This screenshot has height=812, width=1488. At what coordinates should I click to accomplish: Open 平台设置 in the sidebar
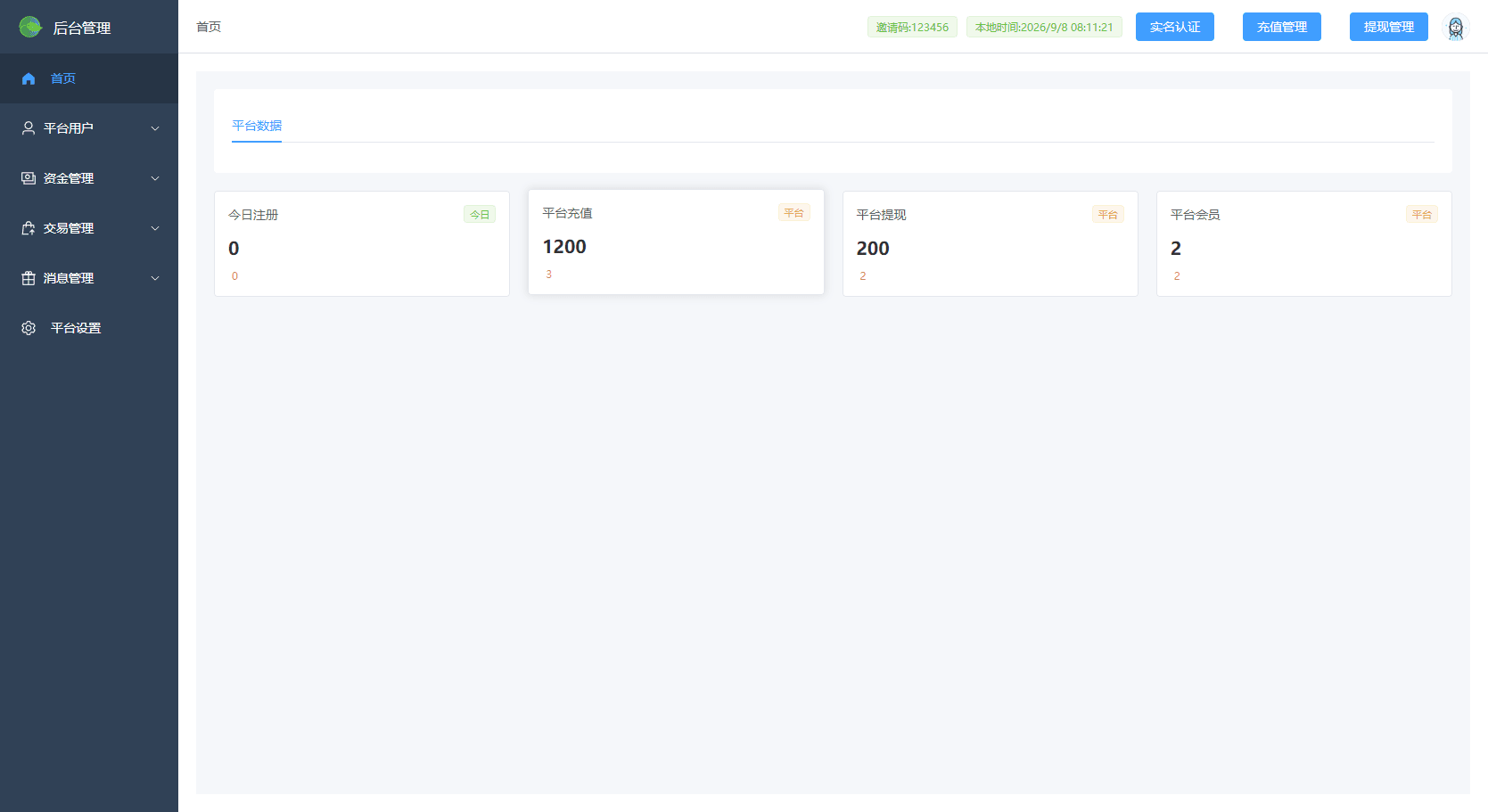coord(89,328)
